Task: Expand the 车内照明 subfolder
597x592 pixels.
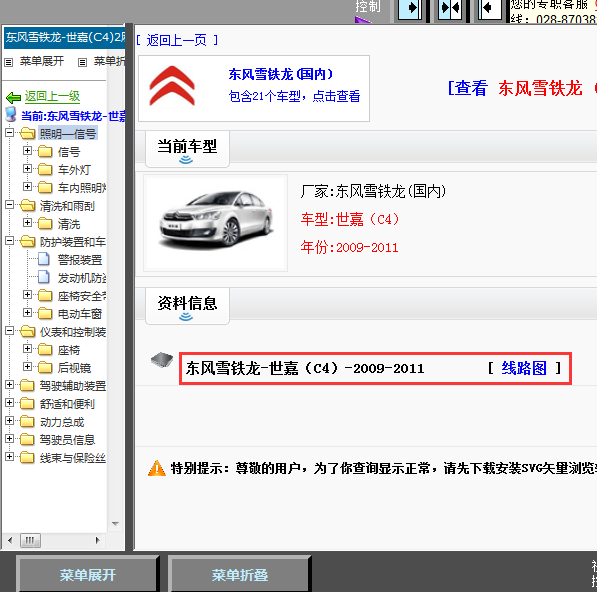Action: pyautogui.click(x=27, y=186)
